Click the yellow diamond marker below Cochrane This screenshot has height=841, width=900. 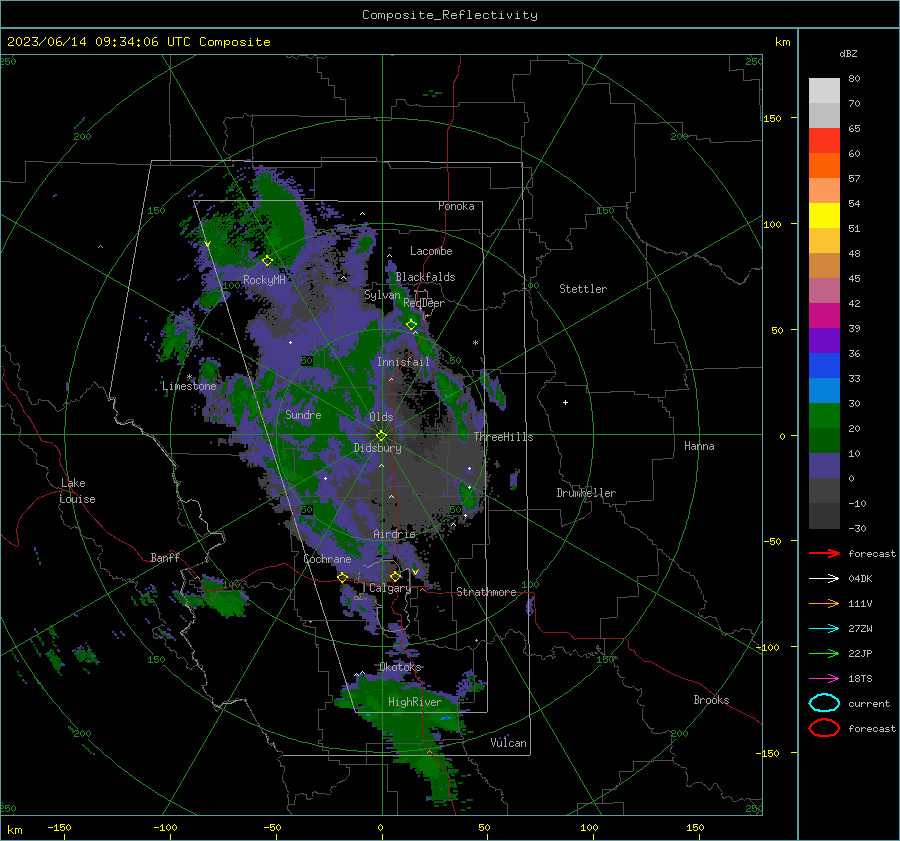pyautogui.click(x=343, y=577)
